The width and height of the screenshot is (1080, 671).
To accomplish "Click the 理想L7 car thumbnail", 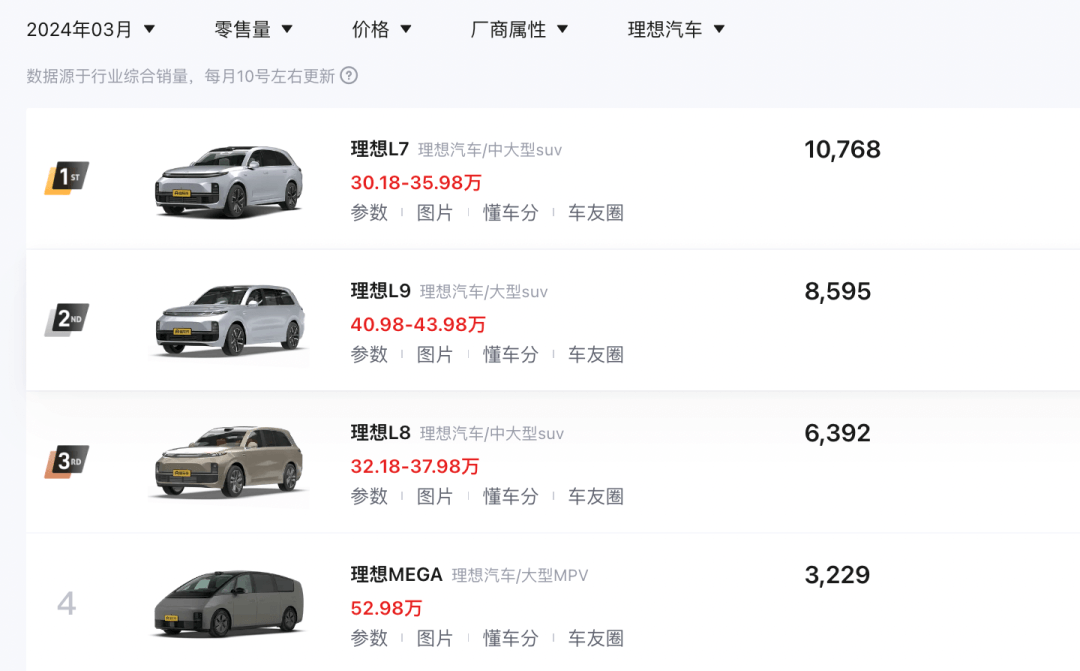I will pos(229,181).
